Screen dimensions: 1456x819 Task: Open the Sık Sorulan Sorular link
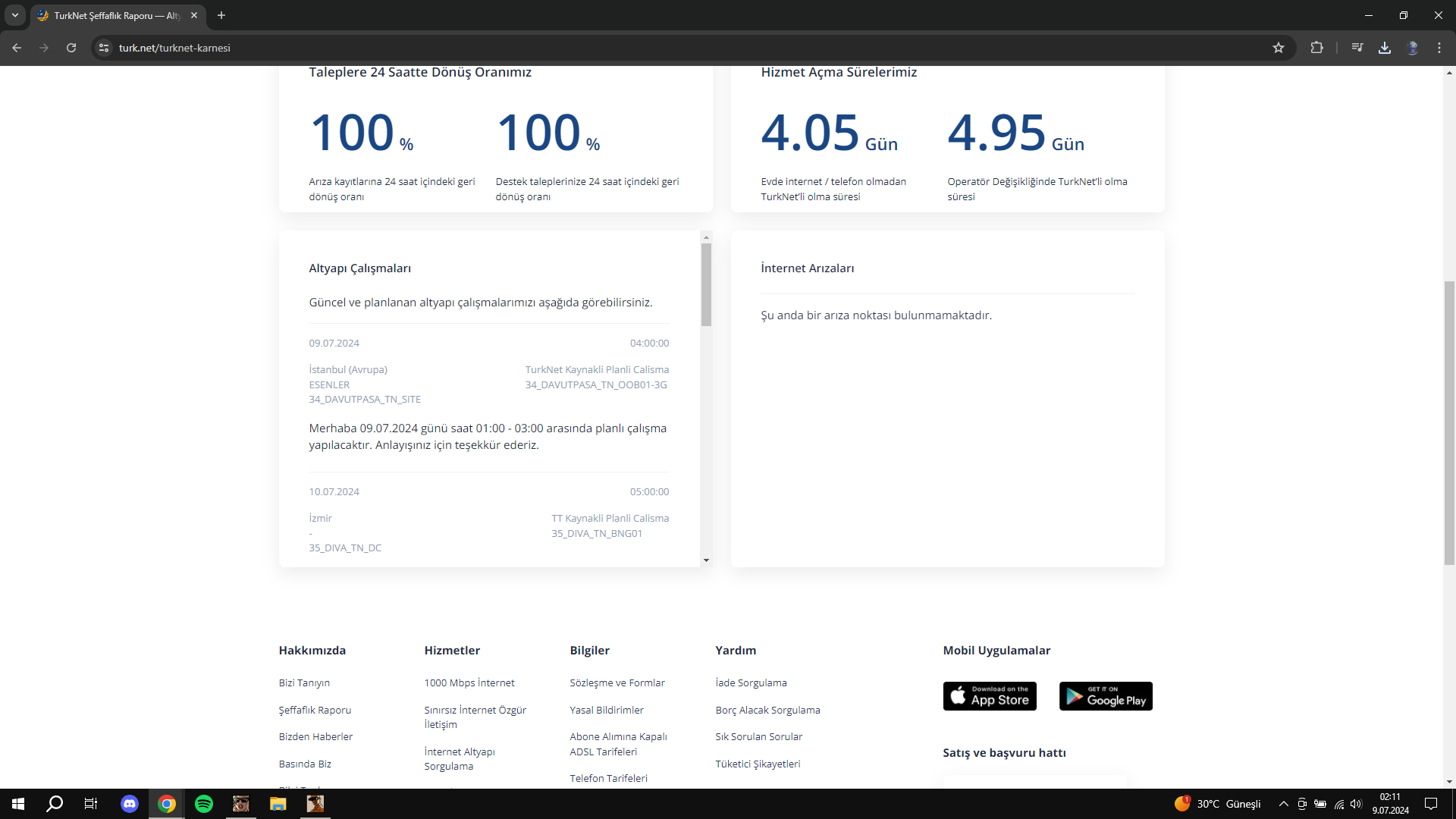click(x=759, y=736)
